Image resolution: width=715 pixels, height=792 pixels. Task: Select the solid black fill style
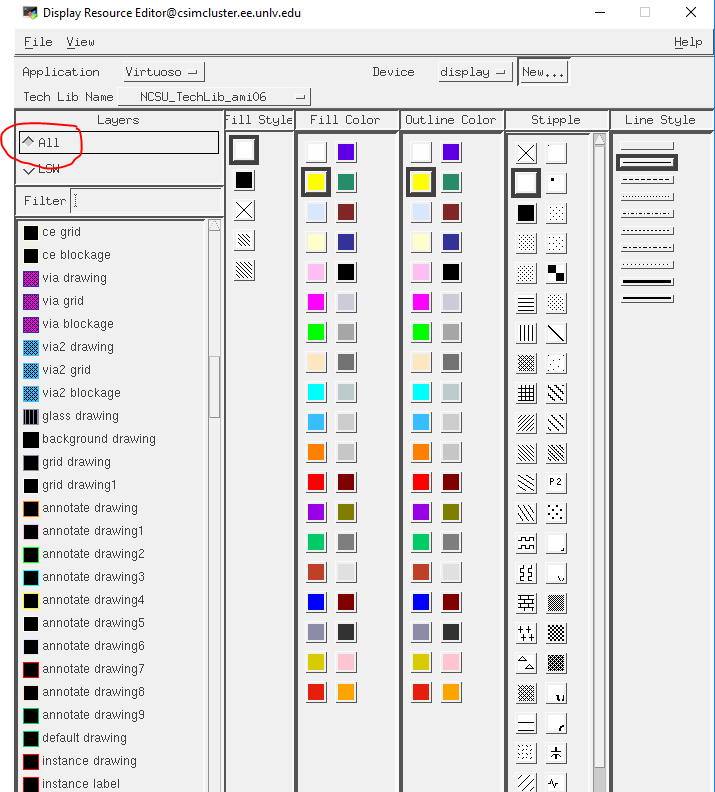(244, 180)
